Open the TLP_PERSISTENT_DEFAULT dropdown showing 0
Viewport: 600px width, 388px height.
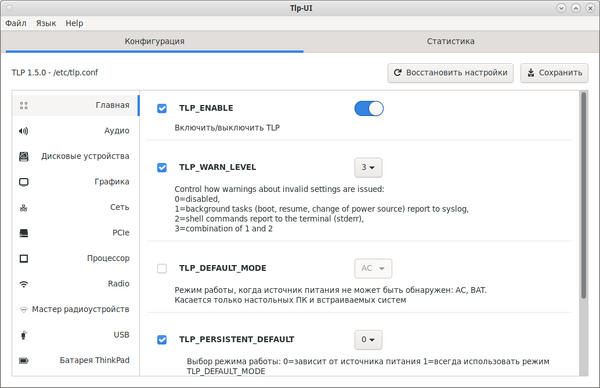coord(368,340)
